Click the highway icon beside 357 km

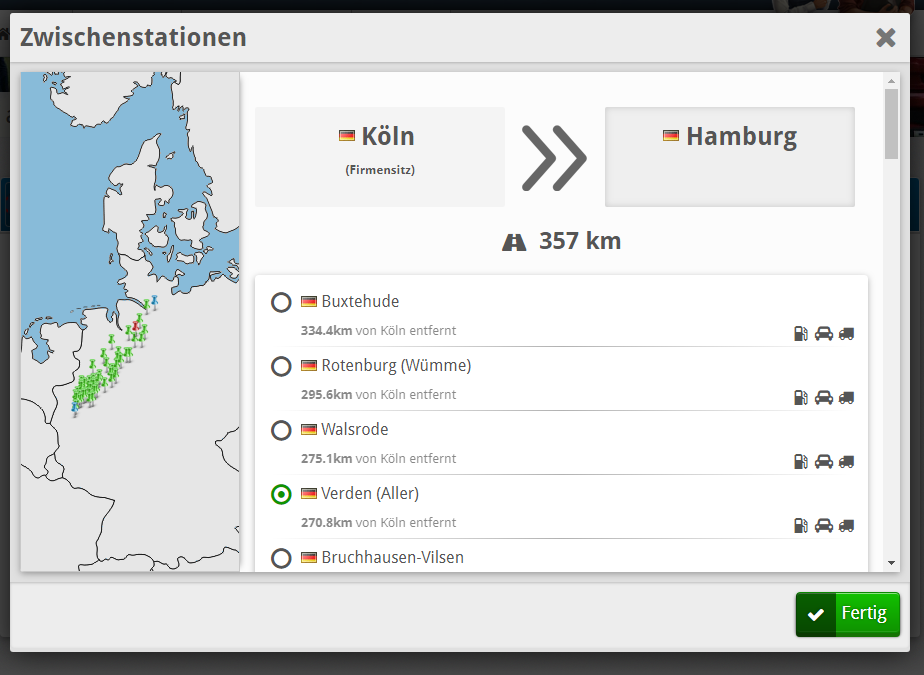[x=514, y=242]
